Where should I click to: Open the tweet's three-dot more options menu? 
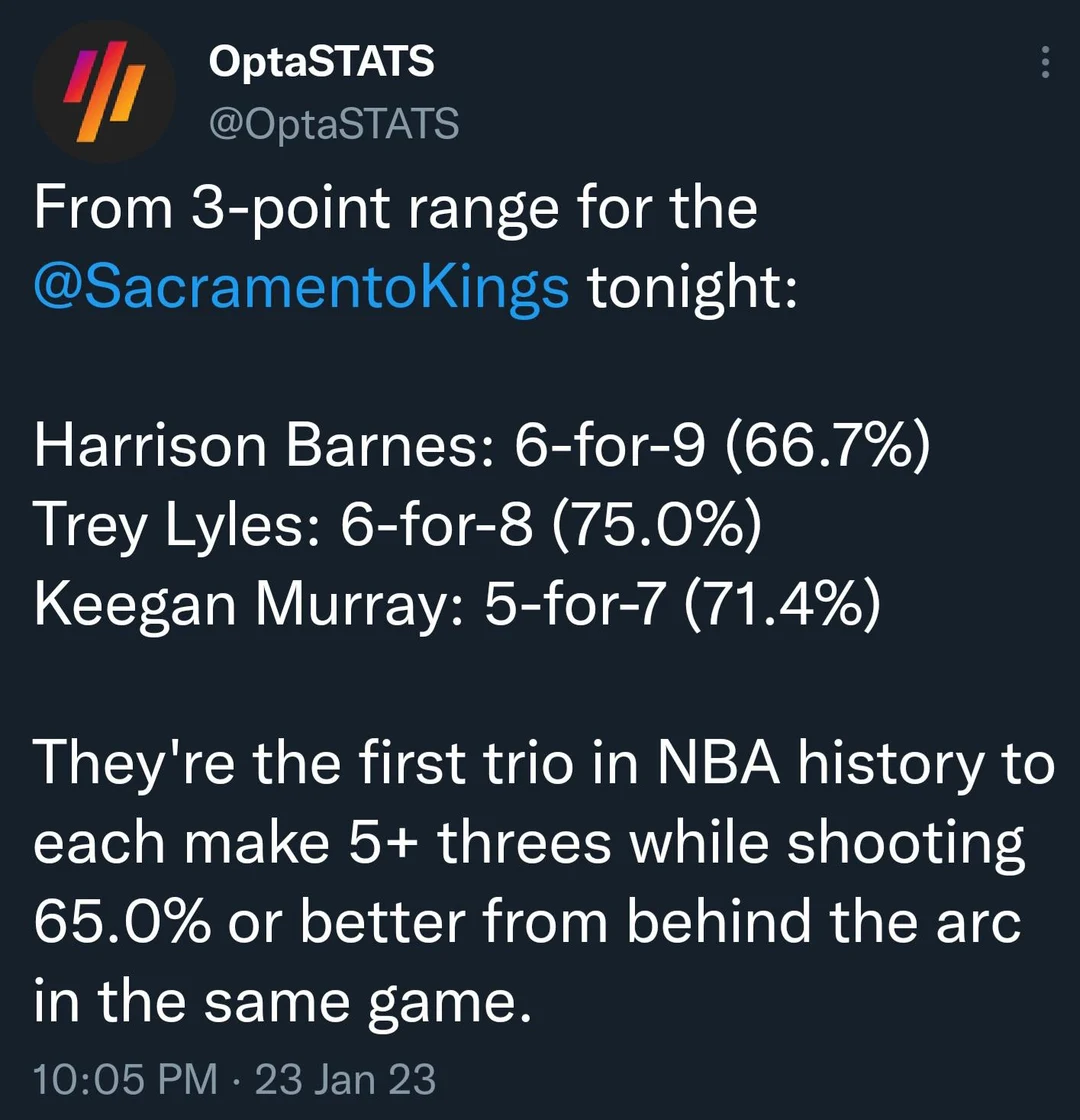[1045, 62]
